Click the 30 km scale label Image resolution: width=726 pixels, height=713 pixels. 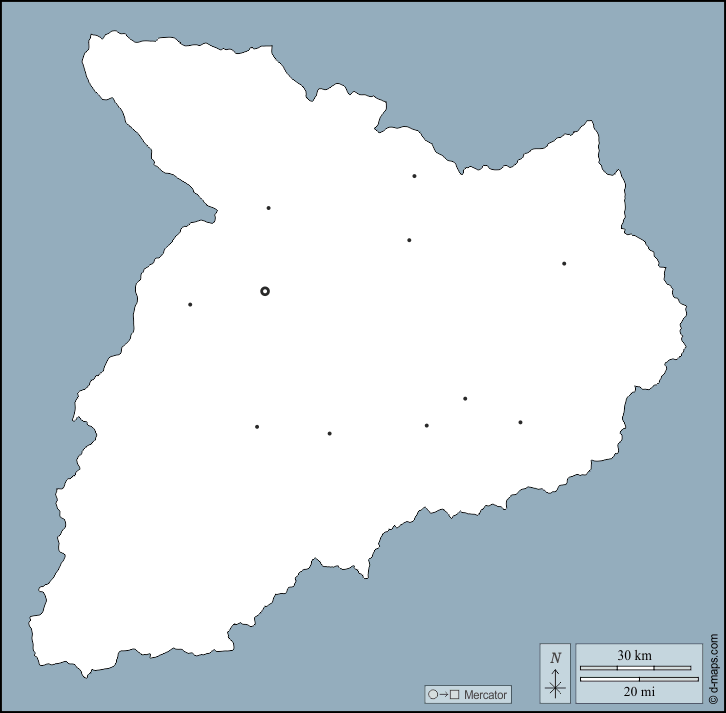pyautogui.click(x=634, y=655)
